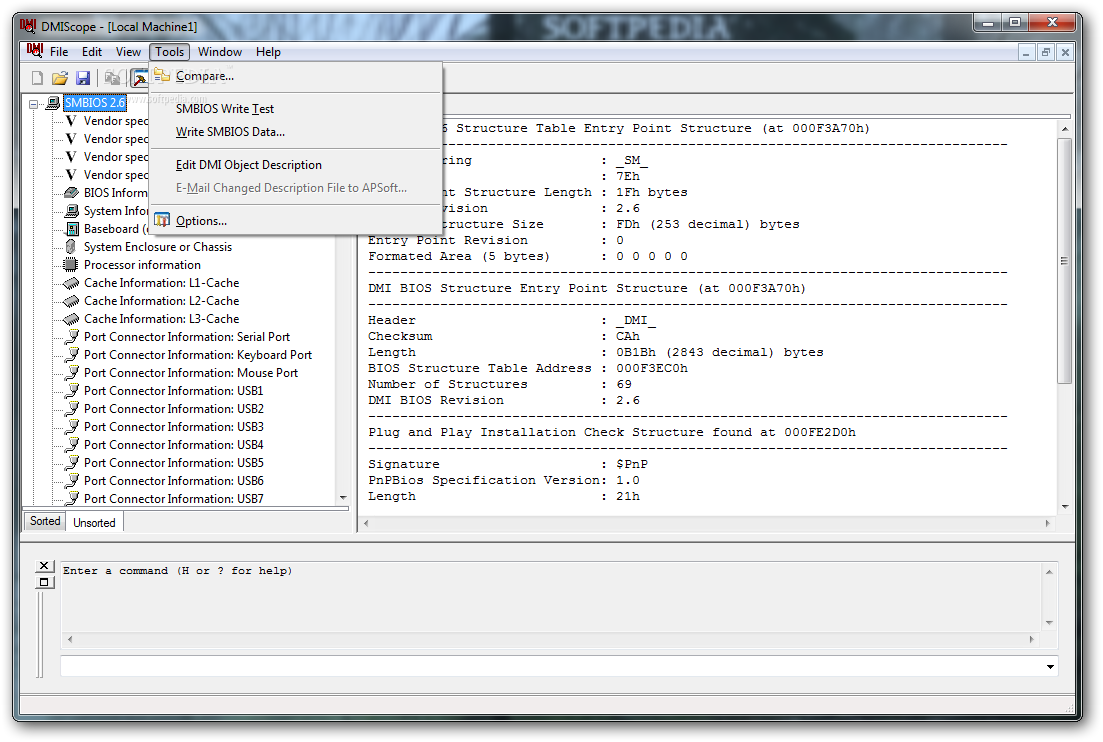Select Cache Information: L3-Cache
This screenshot has width=1103, height=742.
click(x=161, y=319)
